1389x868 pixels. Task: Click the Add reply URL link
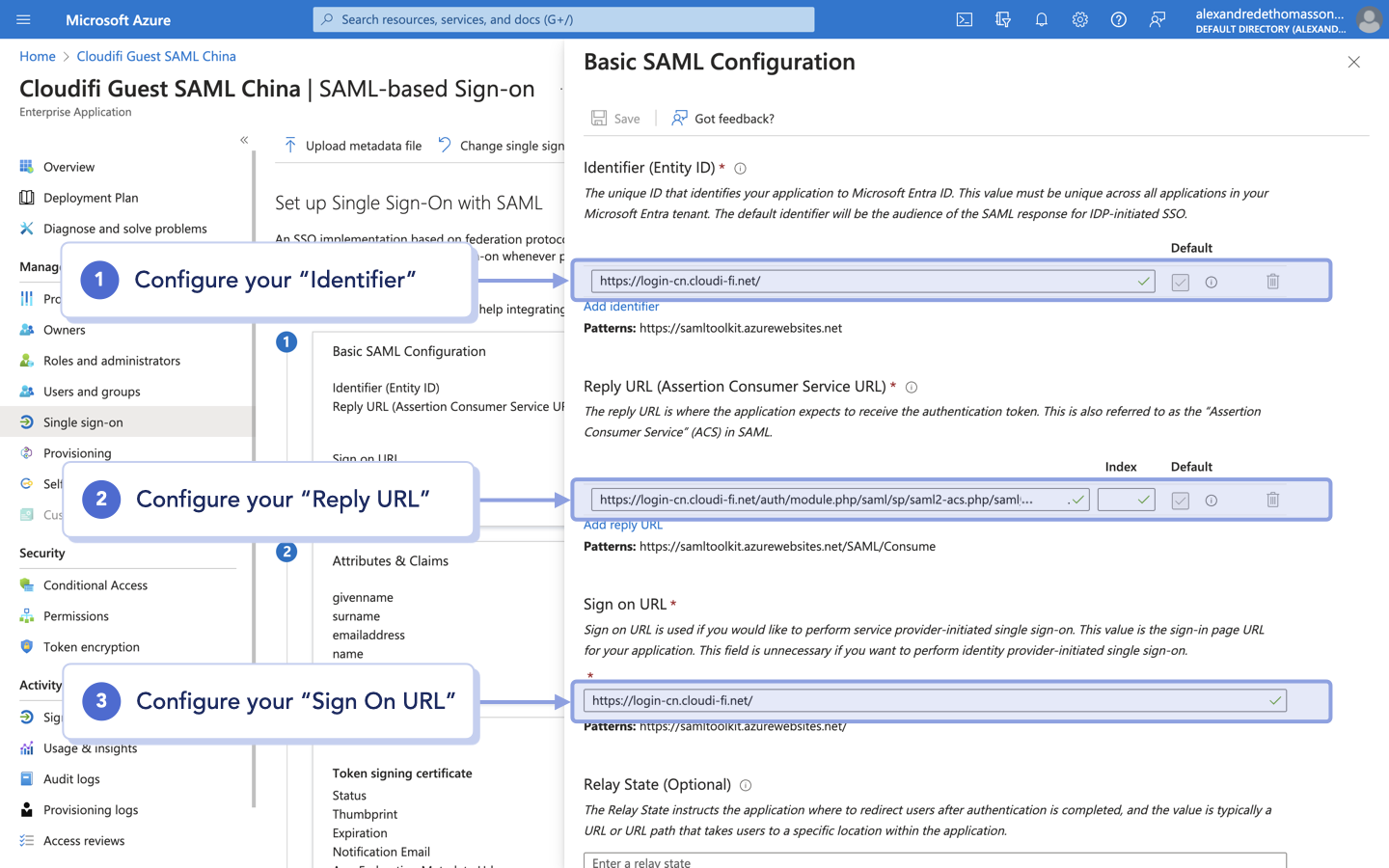click(622, 524)
